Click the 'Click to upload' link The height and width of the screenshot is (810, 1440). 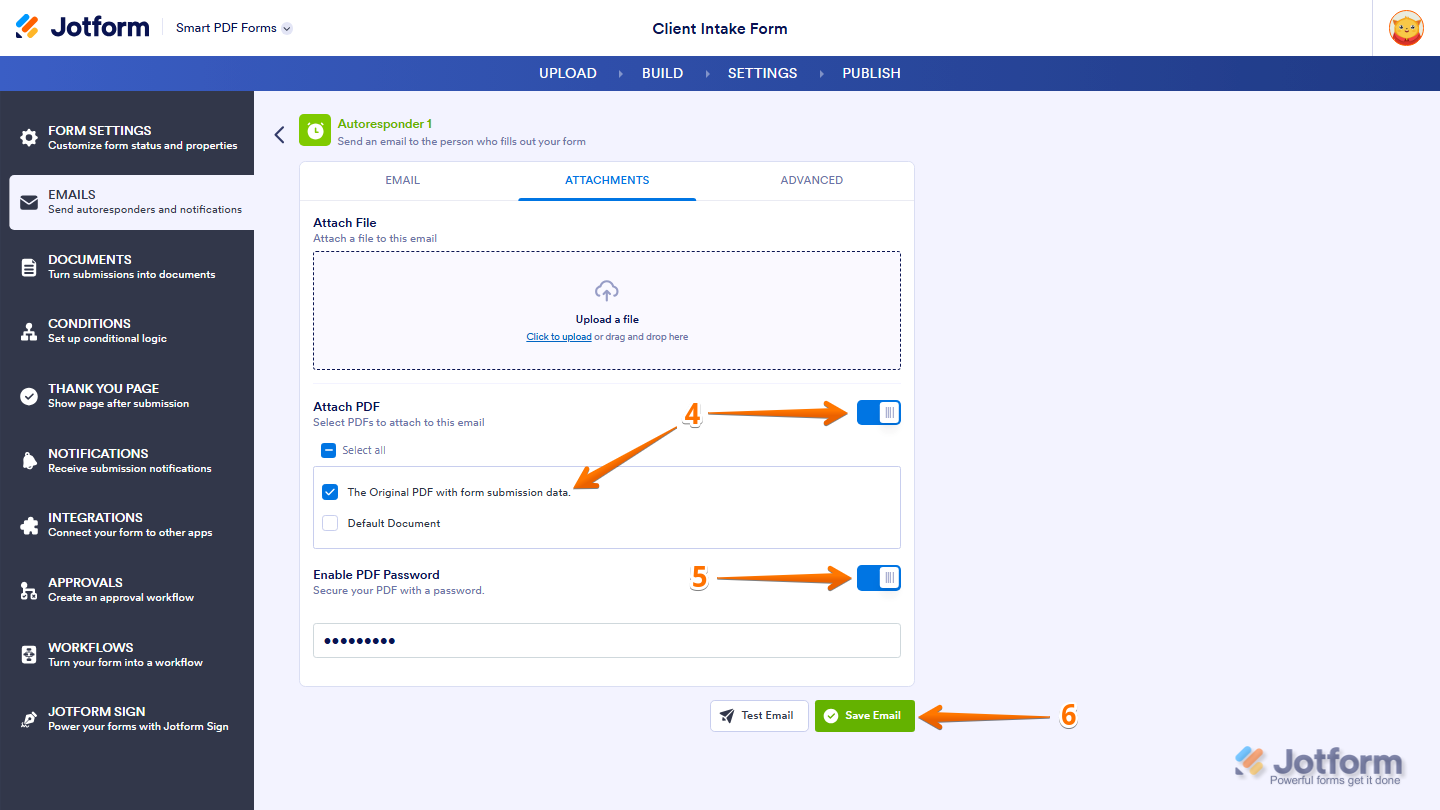coord(559,337)
